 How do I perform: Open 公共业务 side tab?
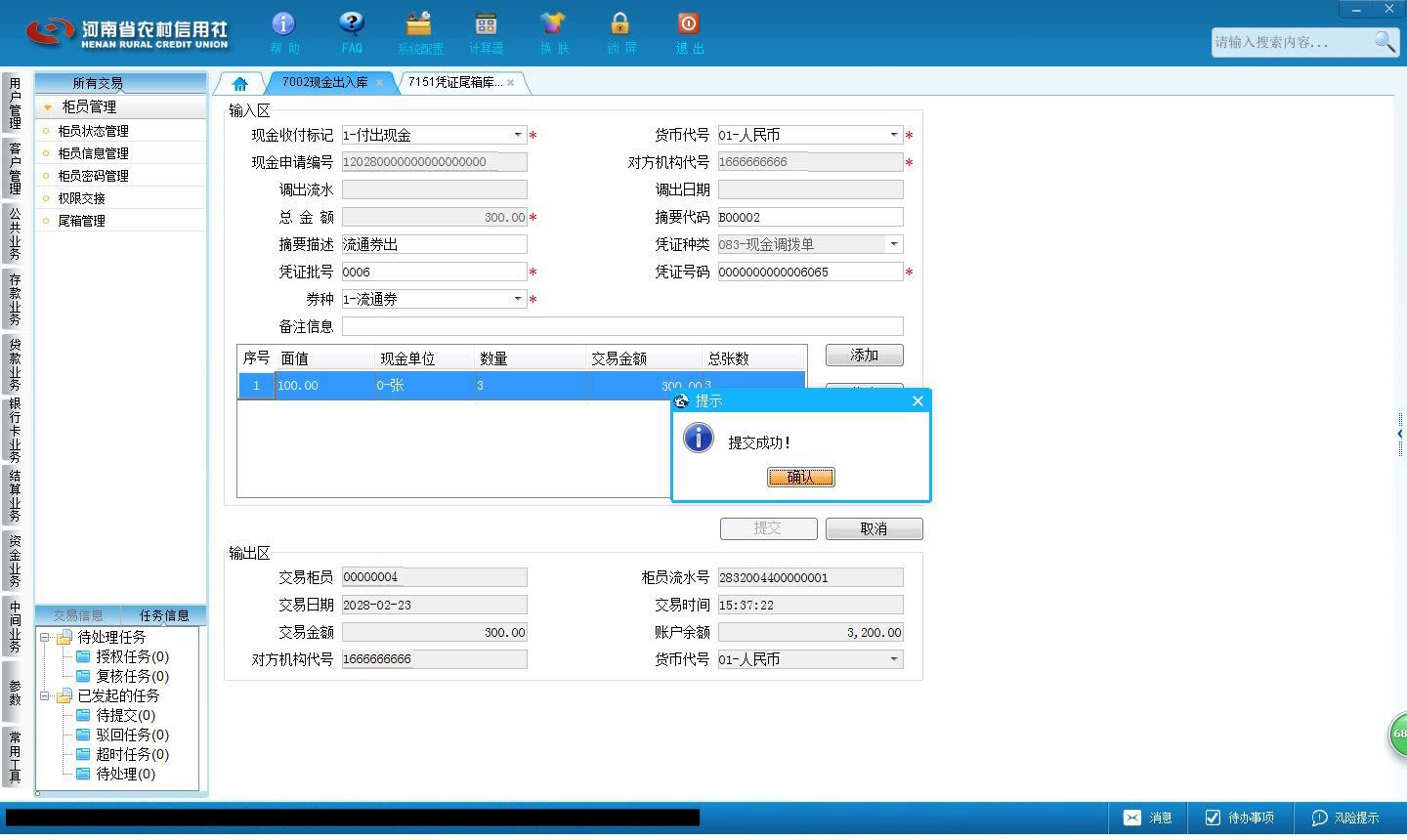[x=14, y=233]
